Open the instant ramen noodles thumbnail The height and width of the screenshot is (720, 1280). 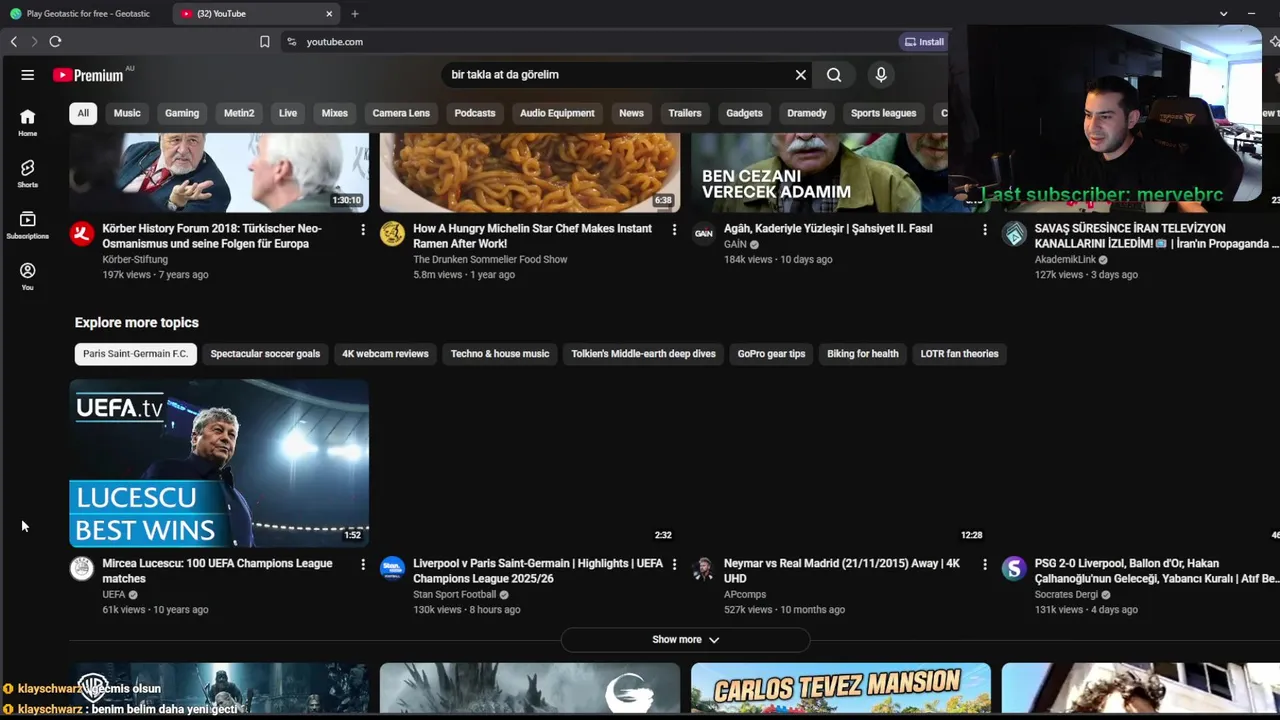(530, 172)
